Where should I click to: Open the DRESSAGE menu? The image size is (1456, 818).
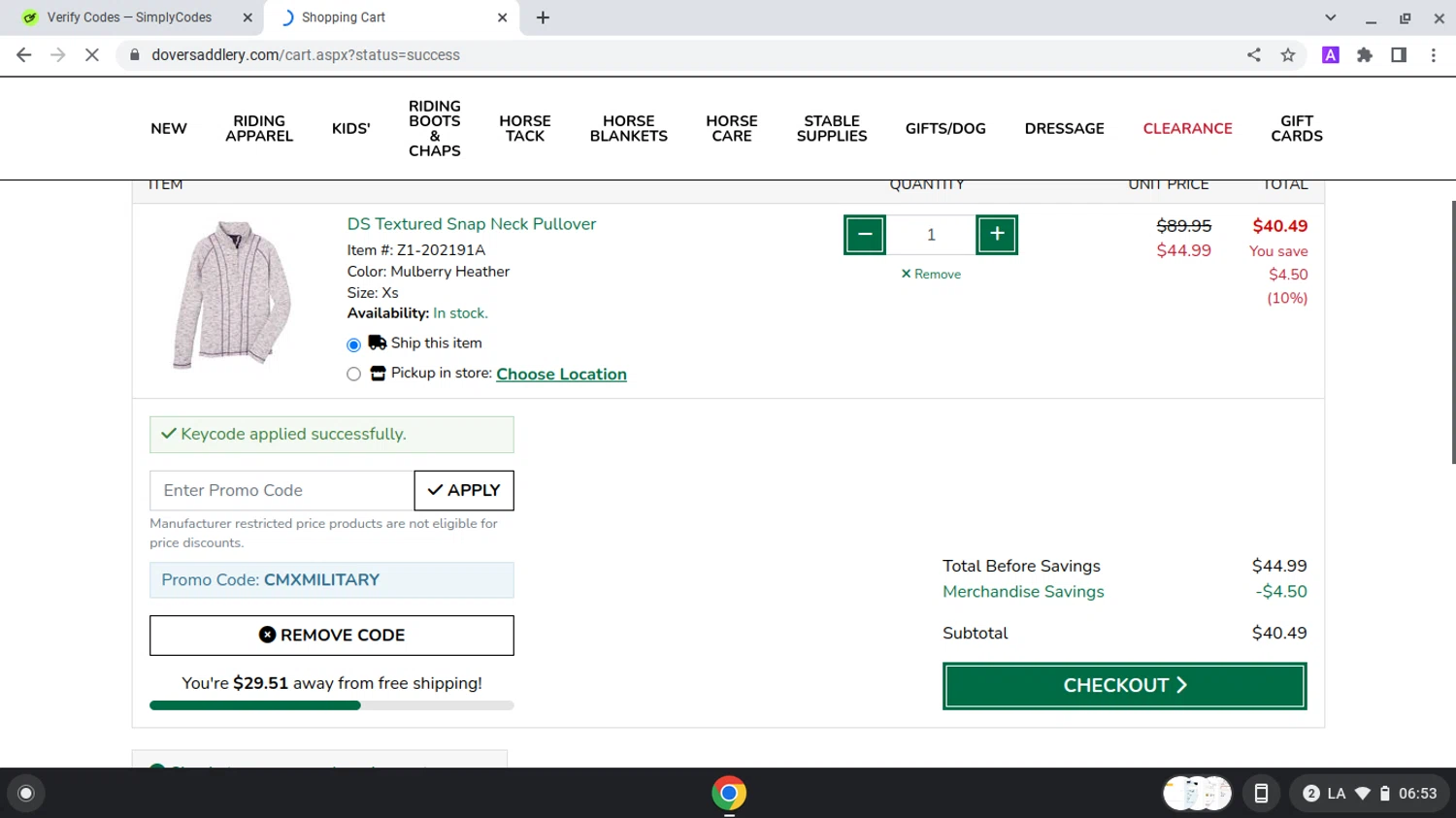pos(1064,129)
